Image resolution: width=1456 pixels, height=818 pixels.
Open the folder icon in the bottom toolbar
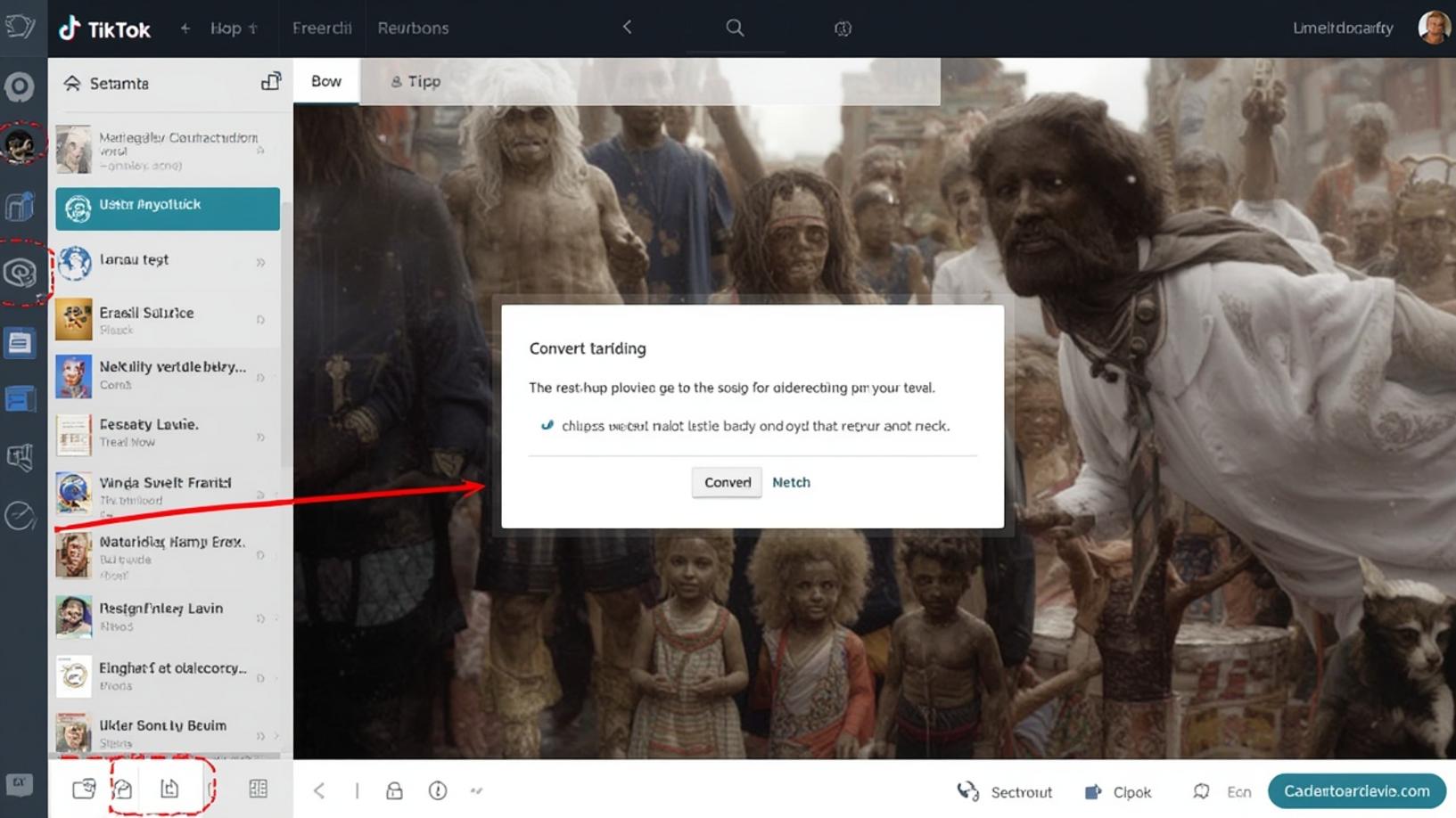pyautogui.click(x=86, y=789)
